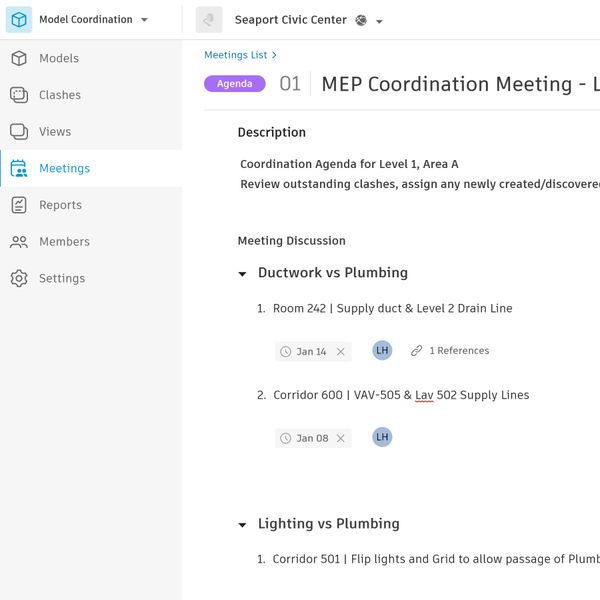Open the Settings gear in sidebar
The height and width of the screenshot is (600, 600).
19,278
